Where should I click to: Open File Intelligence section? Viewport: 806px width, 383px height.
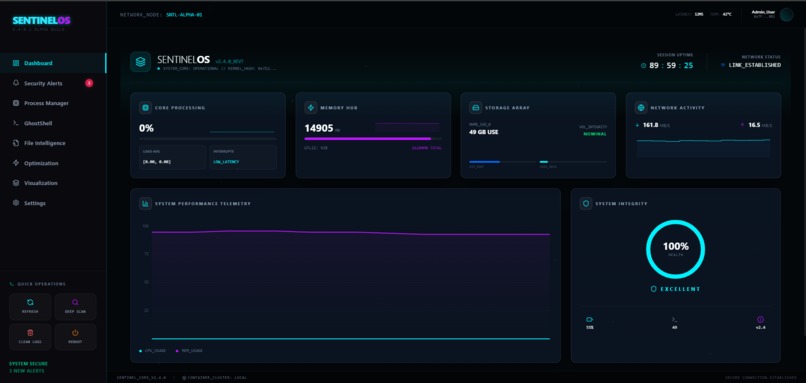pos(53,143)
